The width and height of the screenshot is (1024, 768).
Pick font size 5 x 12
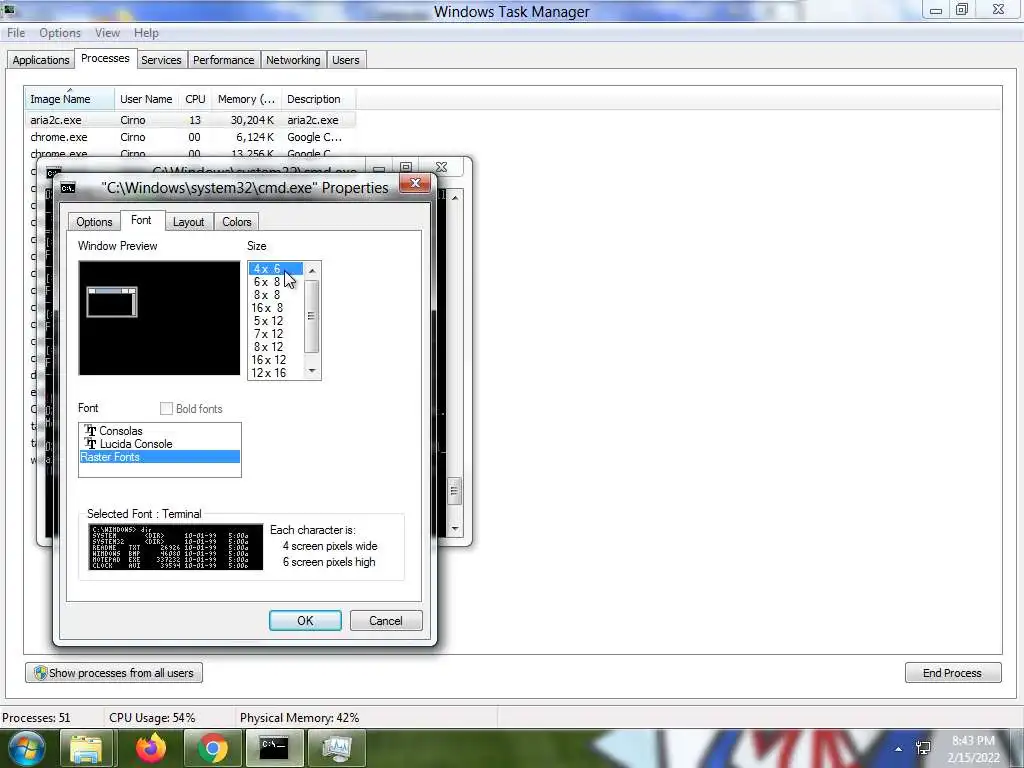tap(276, 321)
